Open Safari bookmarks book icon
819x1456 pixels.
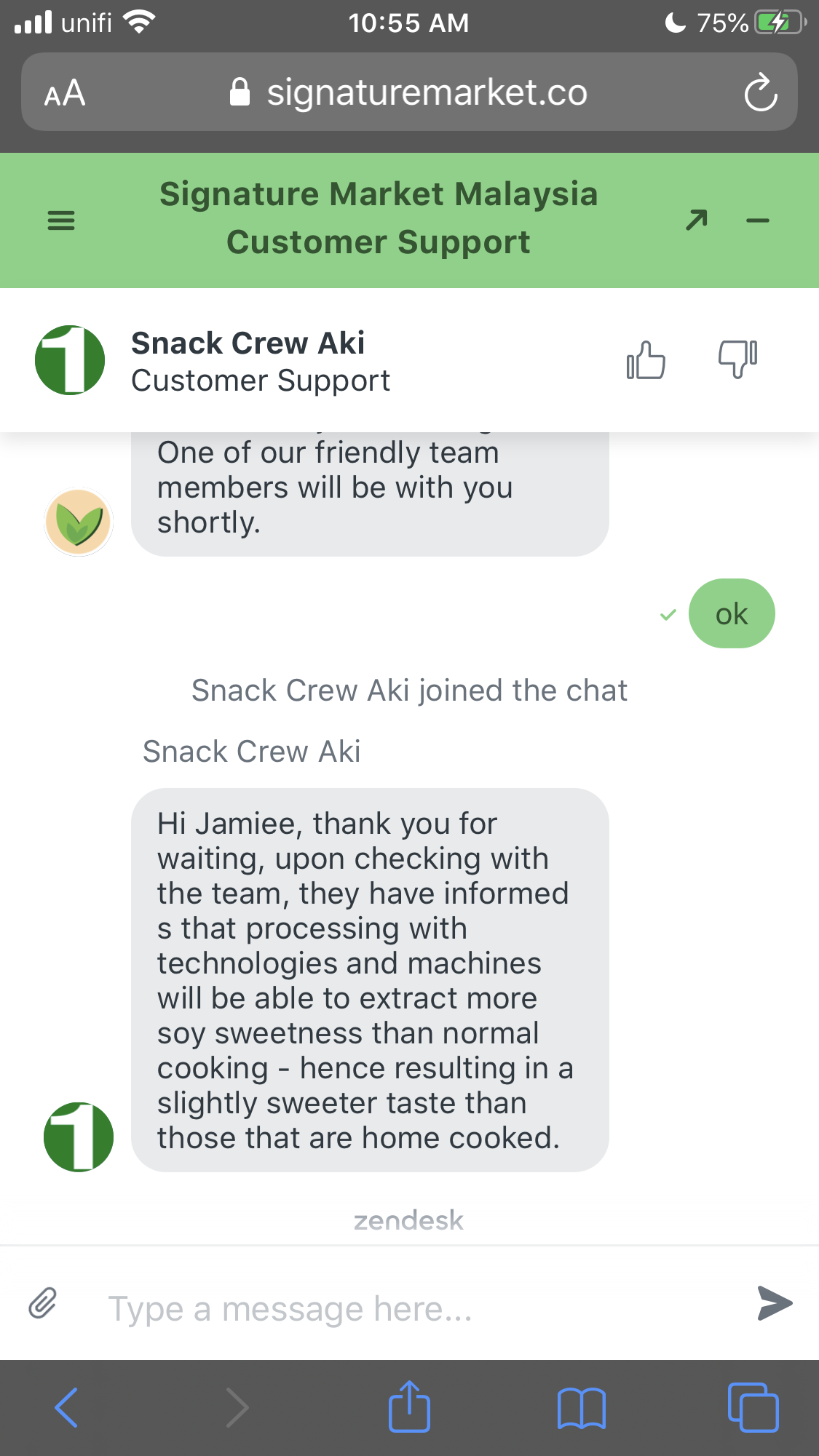581,1407
